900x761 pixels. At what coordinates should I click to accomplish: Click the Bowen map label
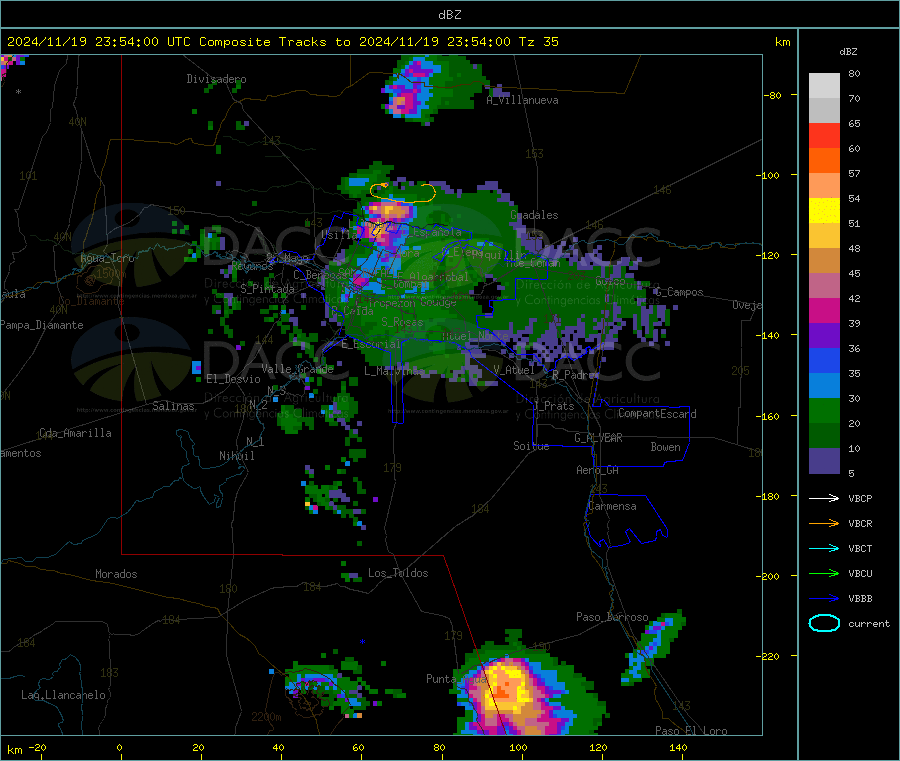tap(665, 447)
